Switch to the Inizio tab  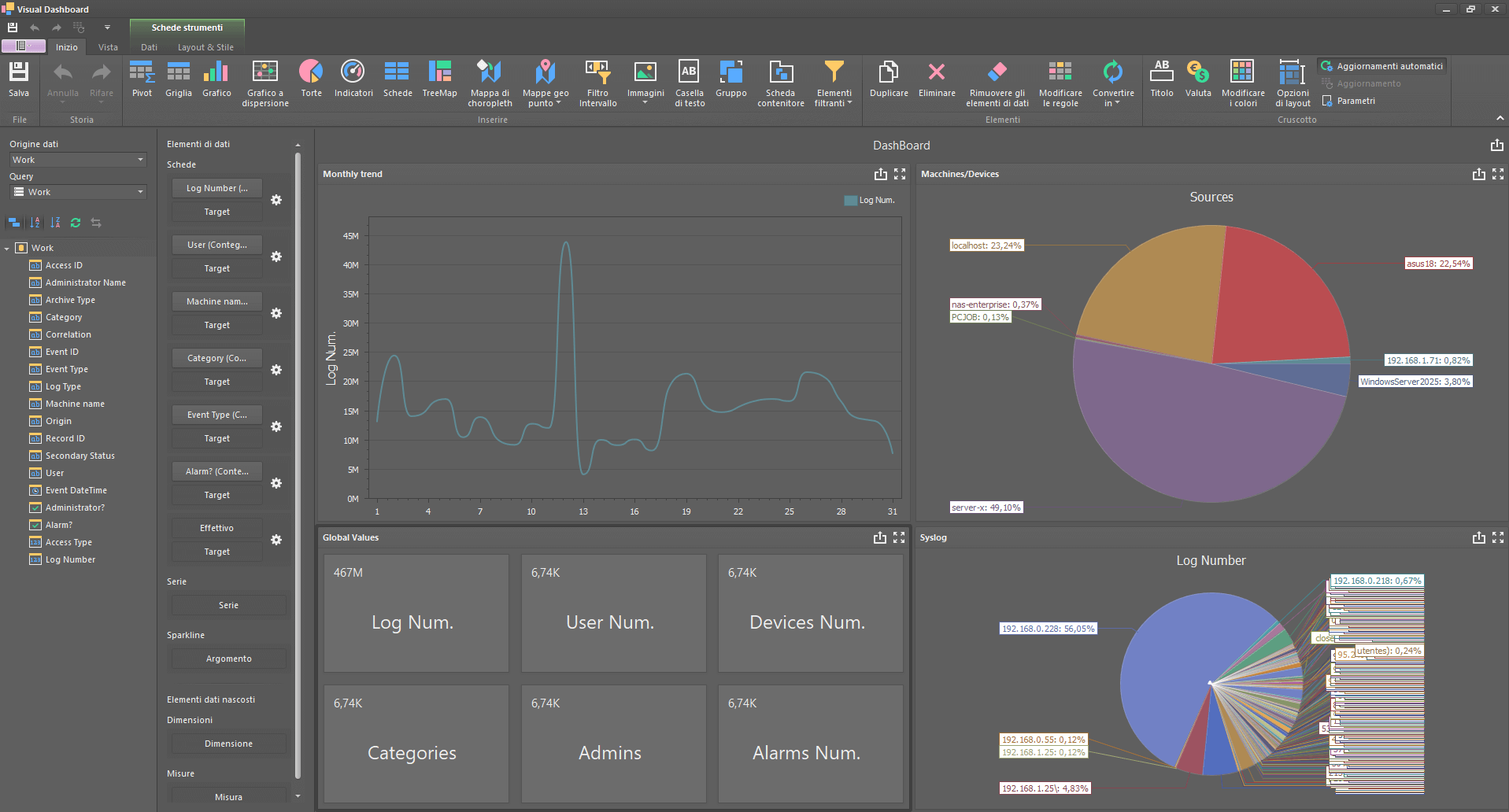pyautogui.click(x=67, y=47)
